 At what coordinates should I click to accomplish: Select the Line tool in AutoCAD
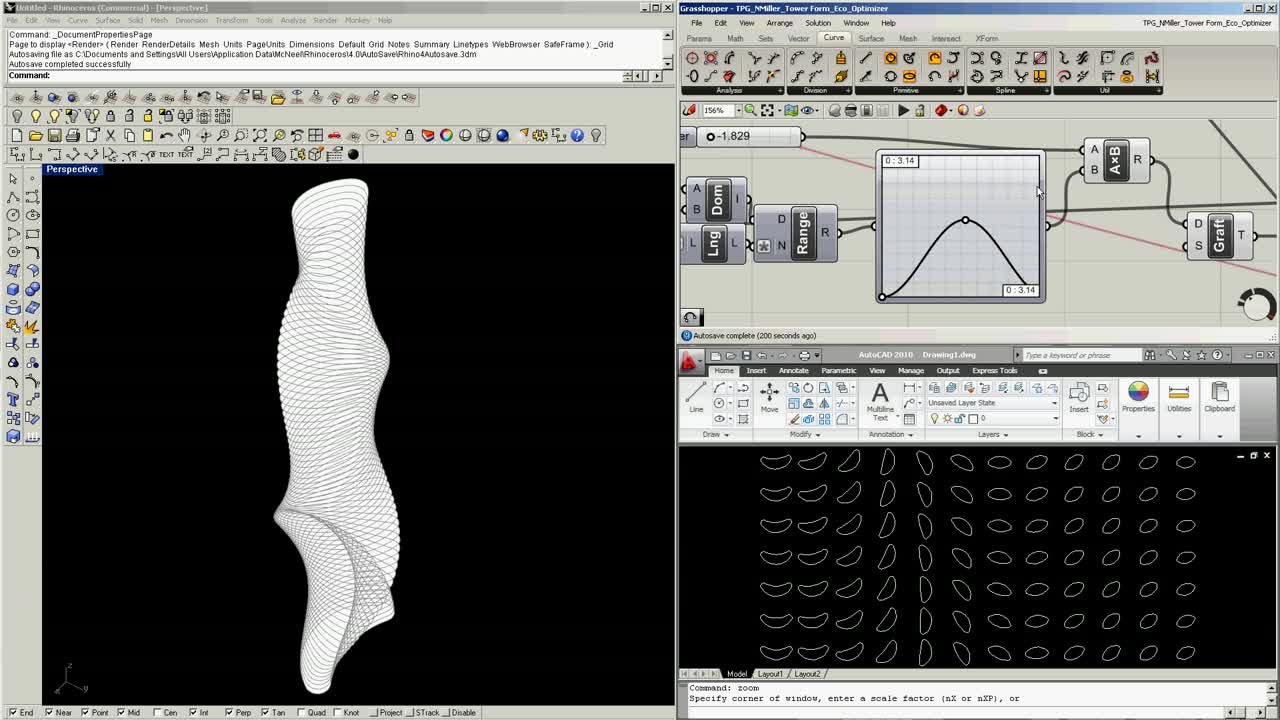(x=696, y=395)
